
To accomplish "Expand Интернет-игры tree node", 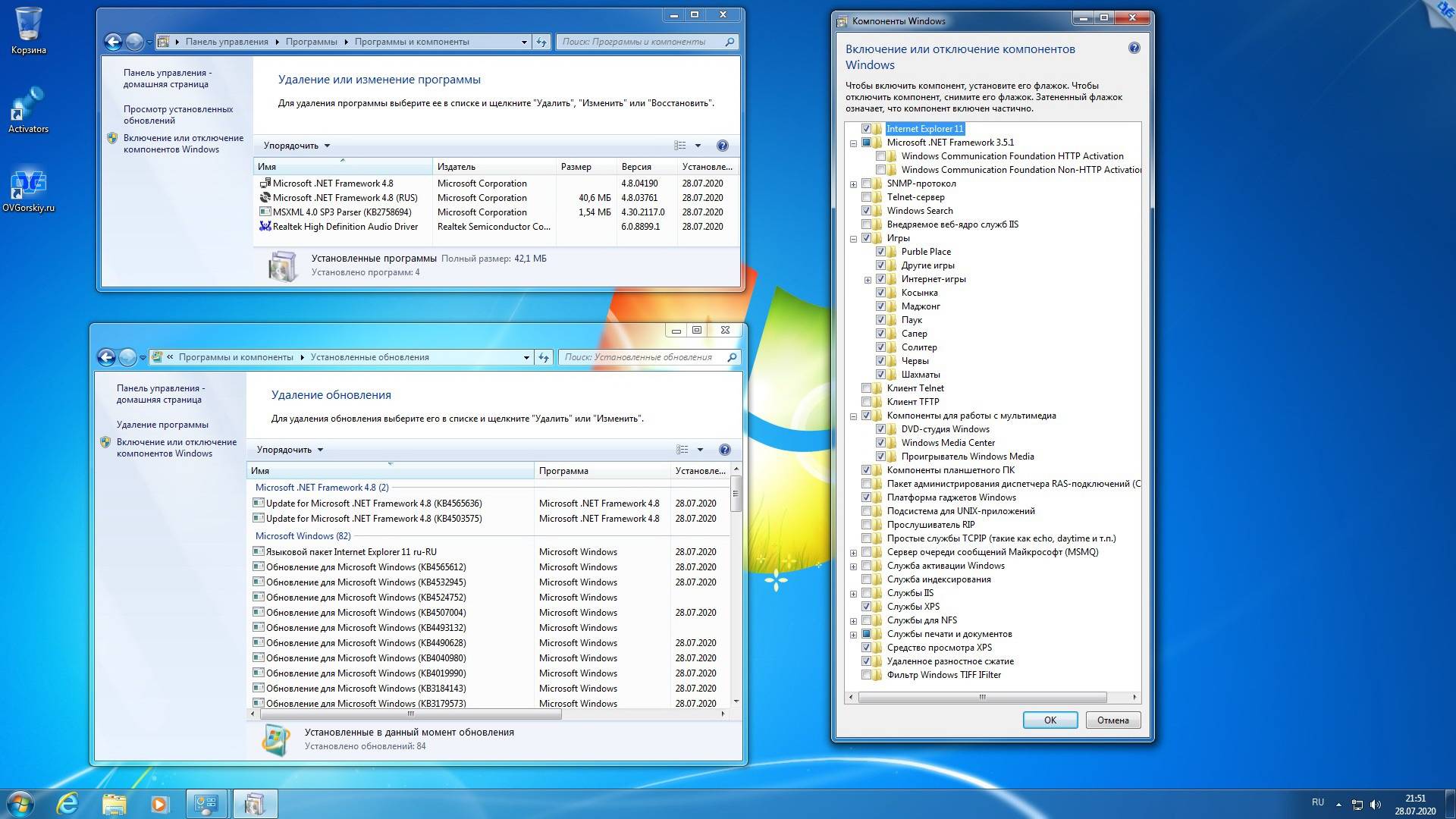I will [868, 280].
